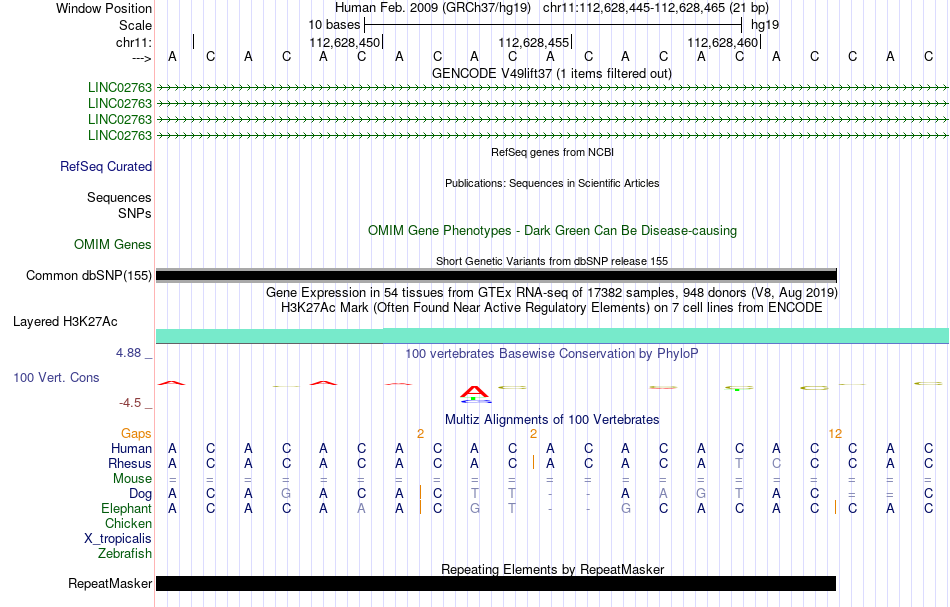Click the RepeatMasker track label
This screenshot has width=950, height=607.
click(110, 583)
